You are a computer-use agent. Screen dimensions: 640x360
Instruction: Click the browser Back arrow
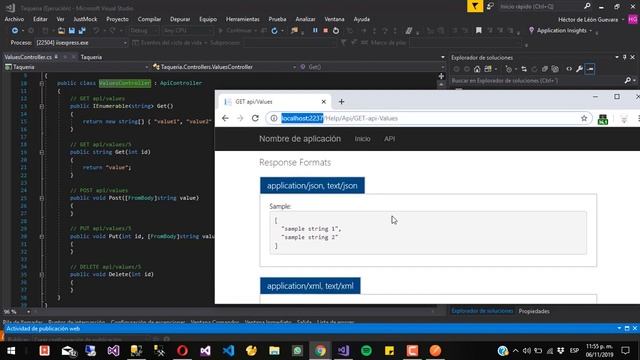[225, 118]
